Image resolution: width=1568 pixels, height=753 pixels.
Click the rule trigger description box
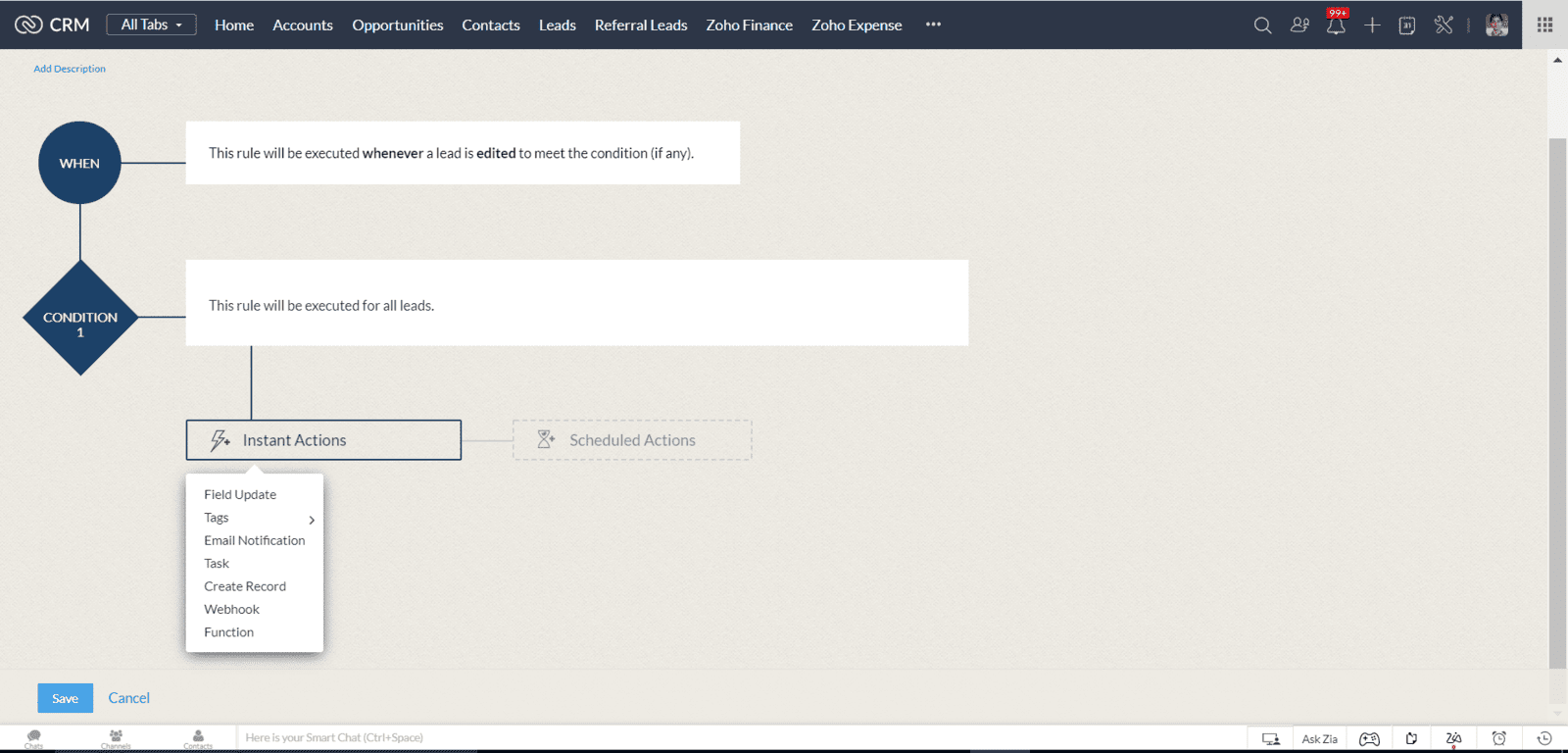(x=463, y=153)
